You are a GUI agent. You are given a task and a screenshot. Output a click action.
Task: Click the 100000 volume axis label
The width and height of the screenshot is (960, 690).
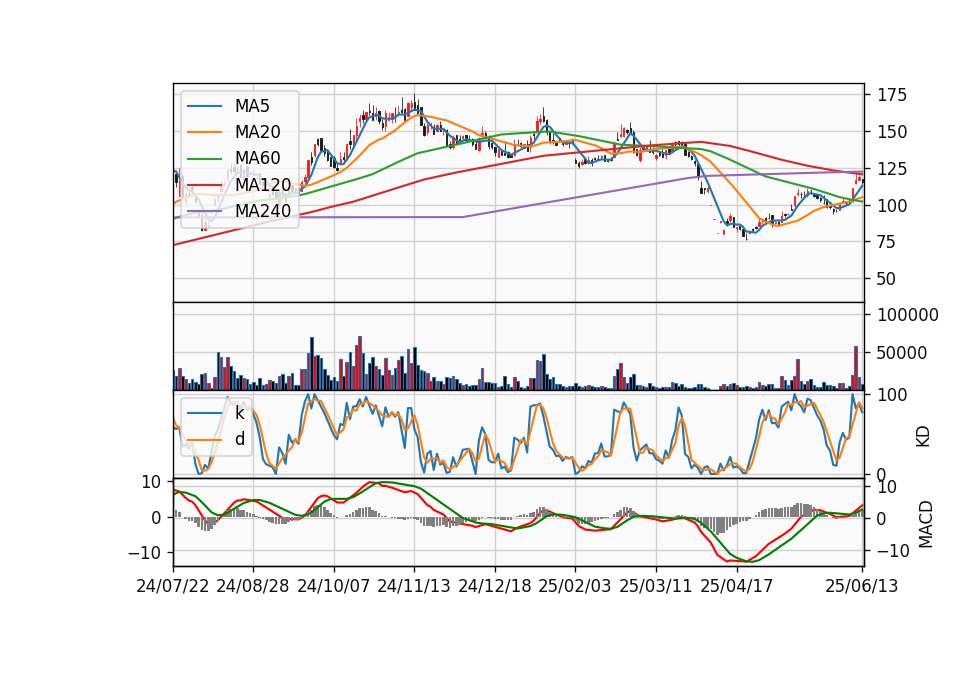[x=908, y=315]
